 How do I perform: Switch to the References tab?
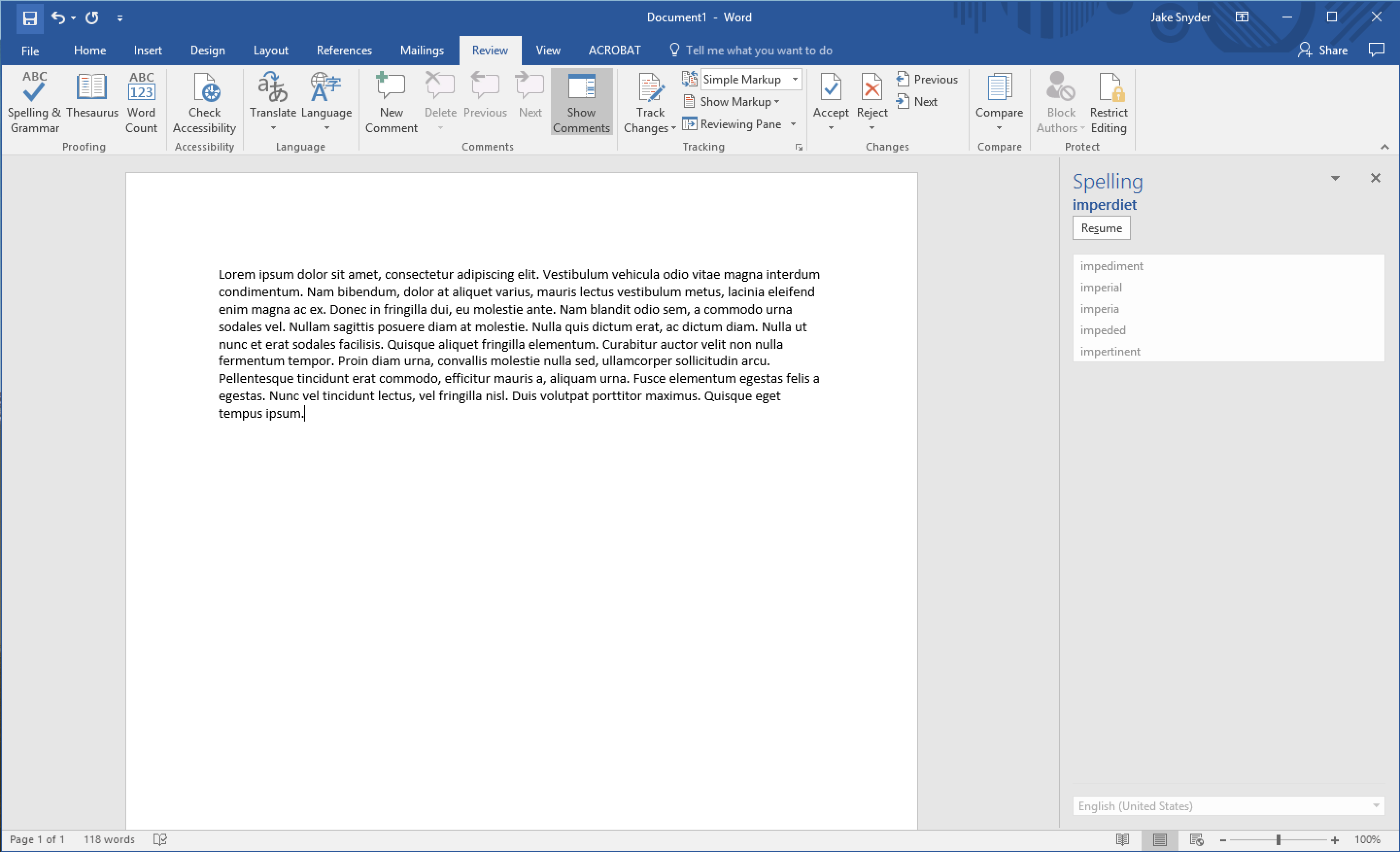tap(344, 51)
